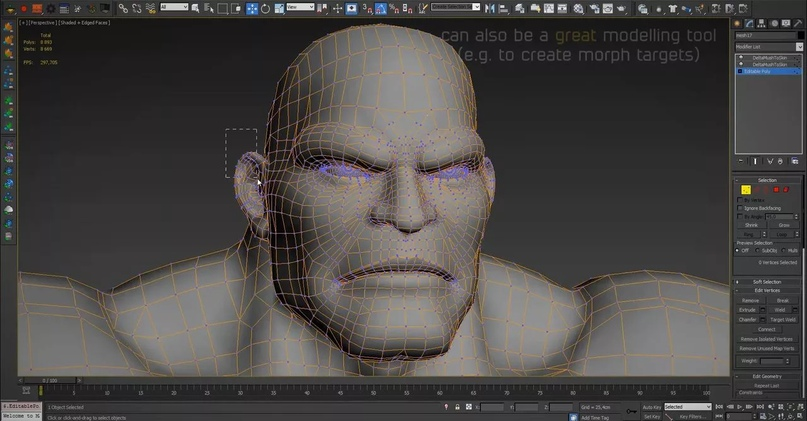Click the Connect button
Viewport: 807px width, 421px height.
tap(766, 329)
